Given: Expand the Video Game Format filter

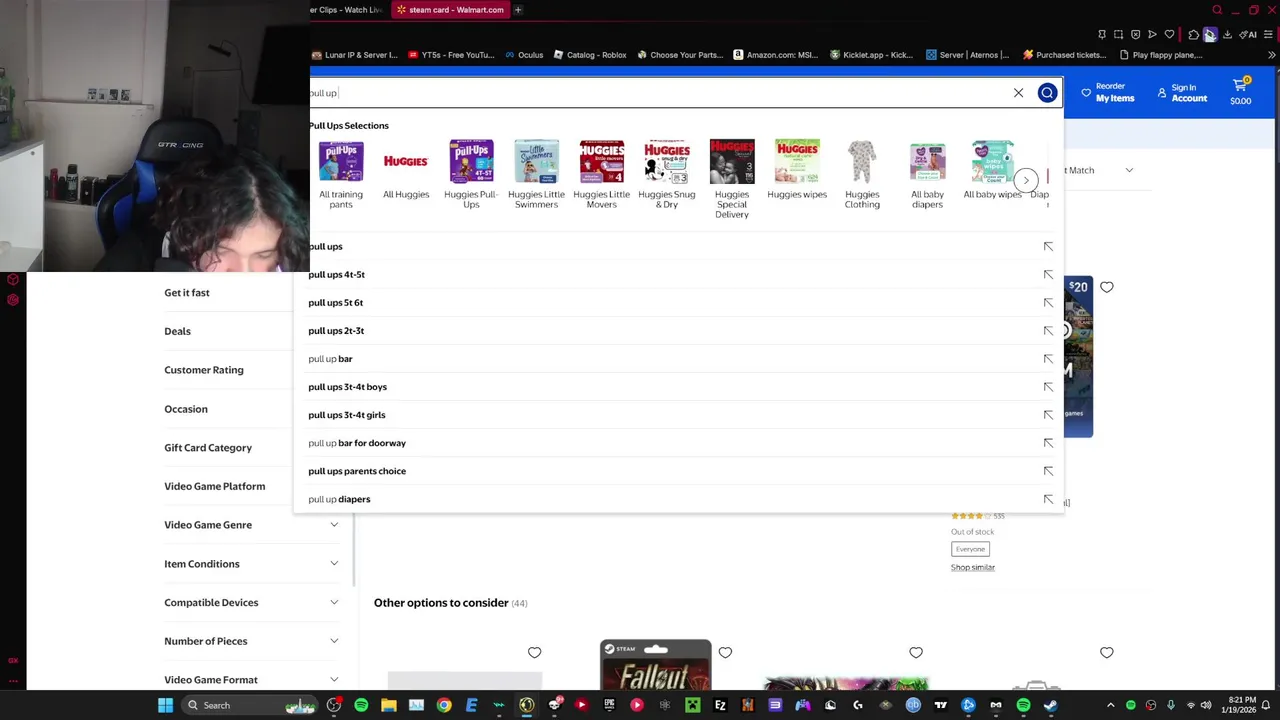Looking at the screenshot, I should point(251,680).
